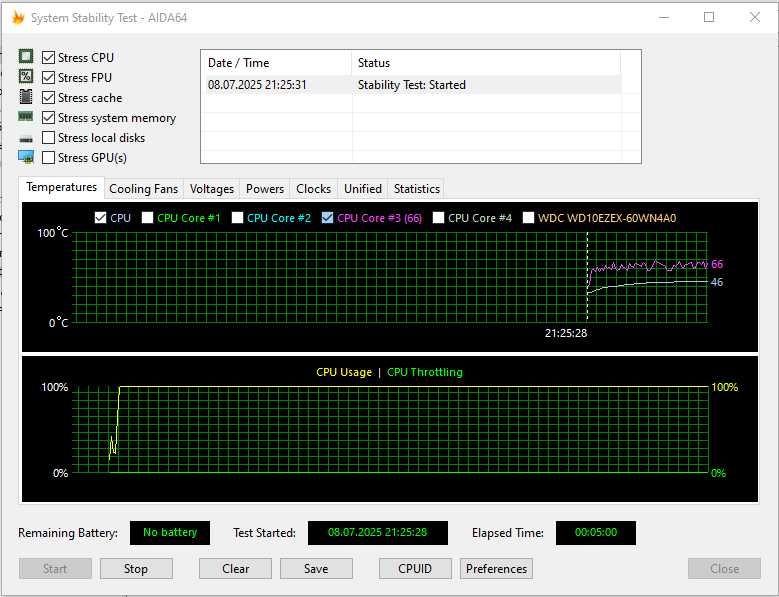Hide CPU line in temperature graph
Screen dimensions: 779x597
100,218
